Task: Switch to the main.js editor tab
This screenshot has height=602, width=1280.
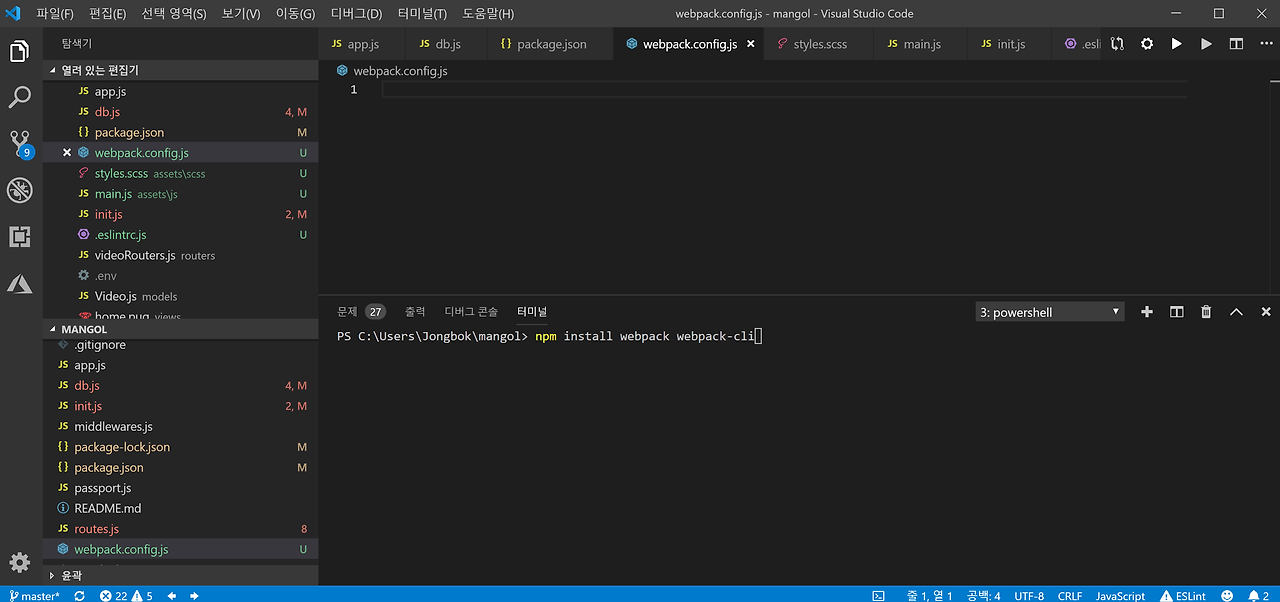Action: click(x=921, y=44)
